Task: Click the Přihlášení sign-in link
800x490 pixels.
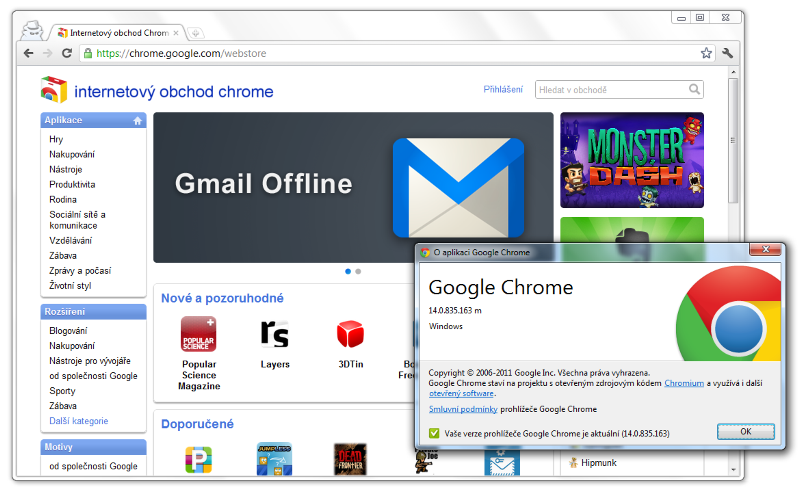Action: (503, 89)
